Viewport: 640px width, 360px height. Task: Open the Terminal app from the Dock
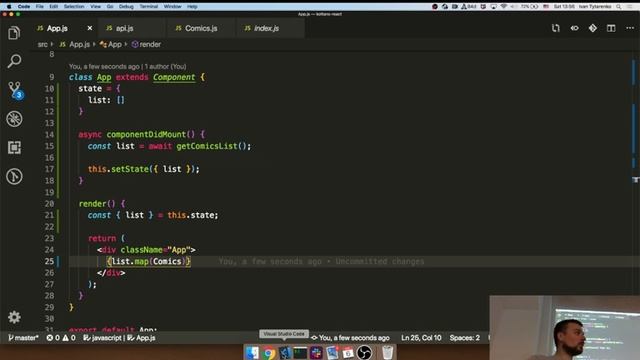pos(300,352)
